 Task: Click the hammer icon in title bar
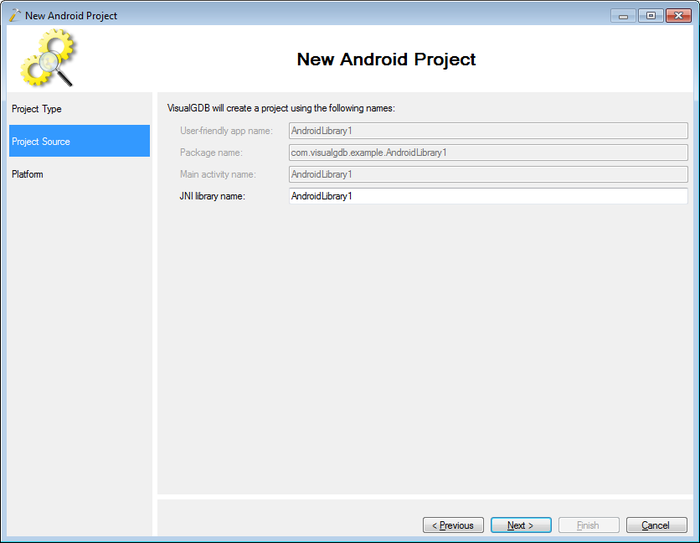[x=15, y=15]
